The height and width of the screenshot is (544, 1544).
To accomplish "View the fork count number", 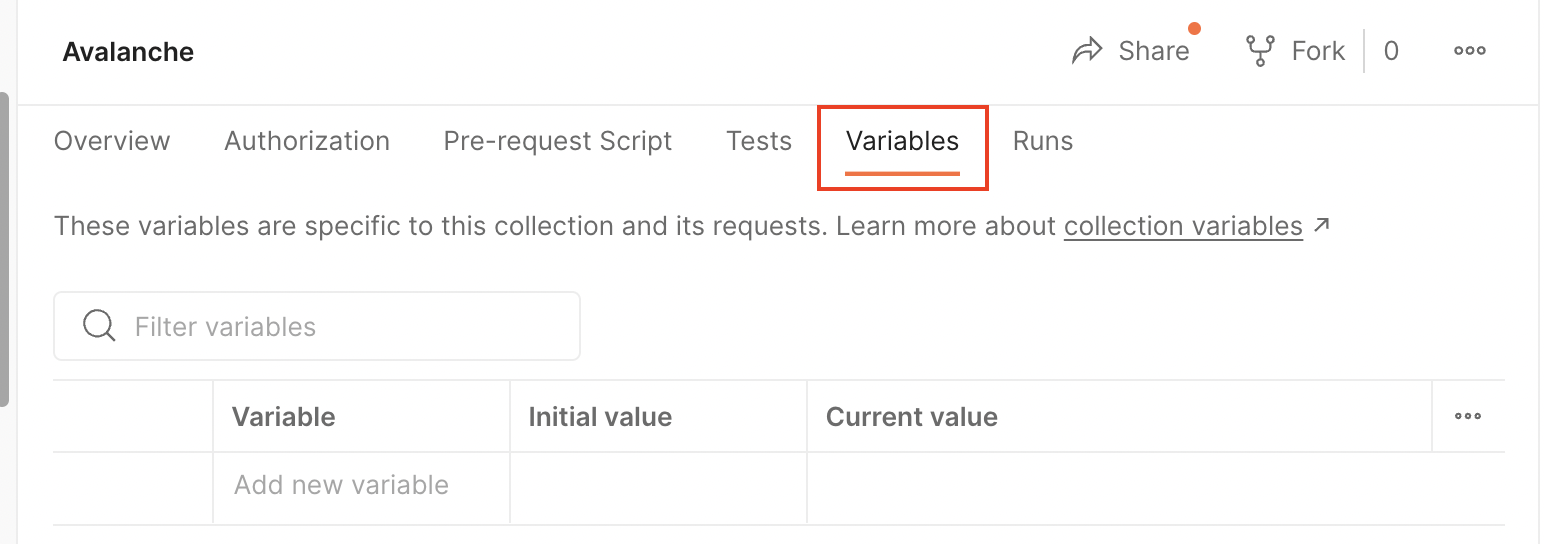I will click(1390, 51).
